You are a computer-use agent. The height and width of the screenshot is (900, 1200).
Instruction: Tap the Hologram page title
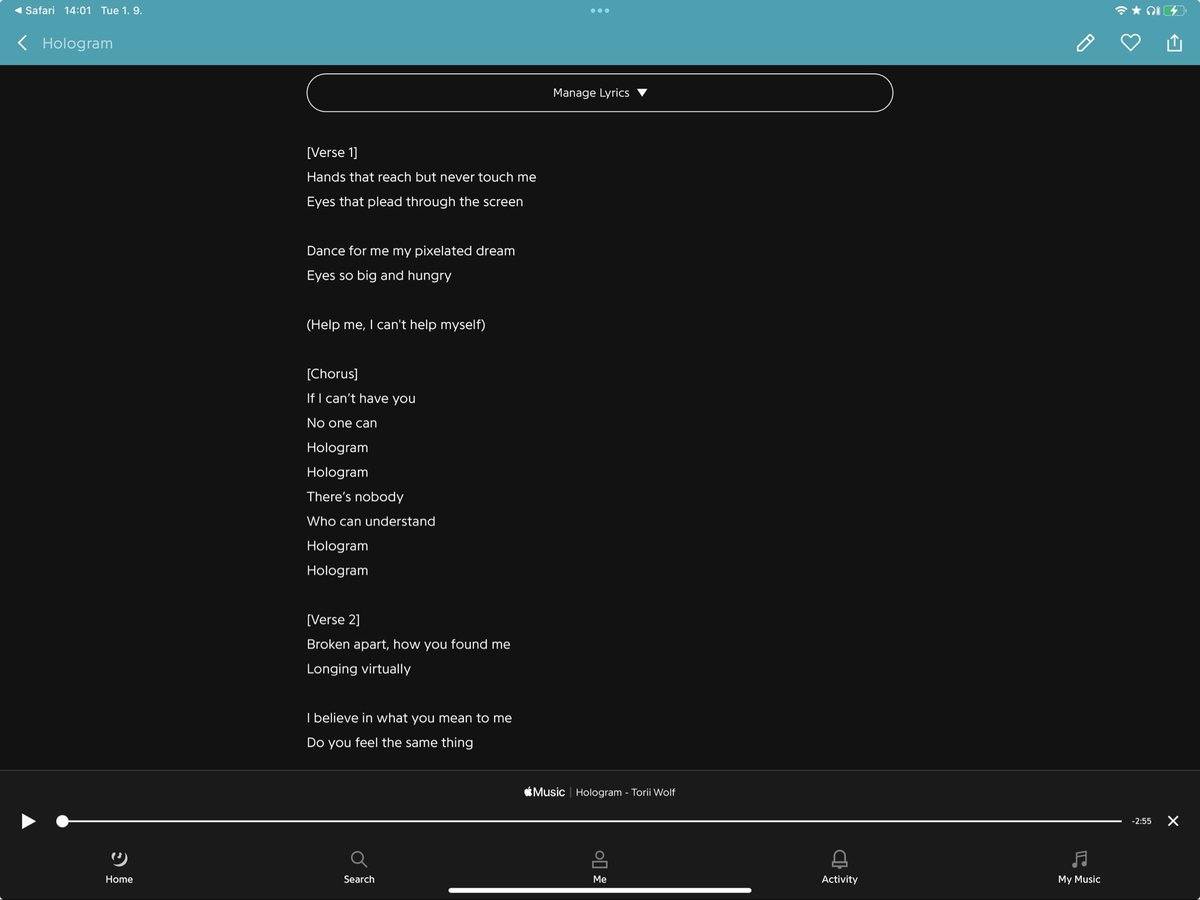click(x=77, y=43)
